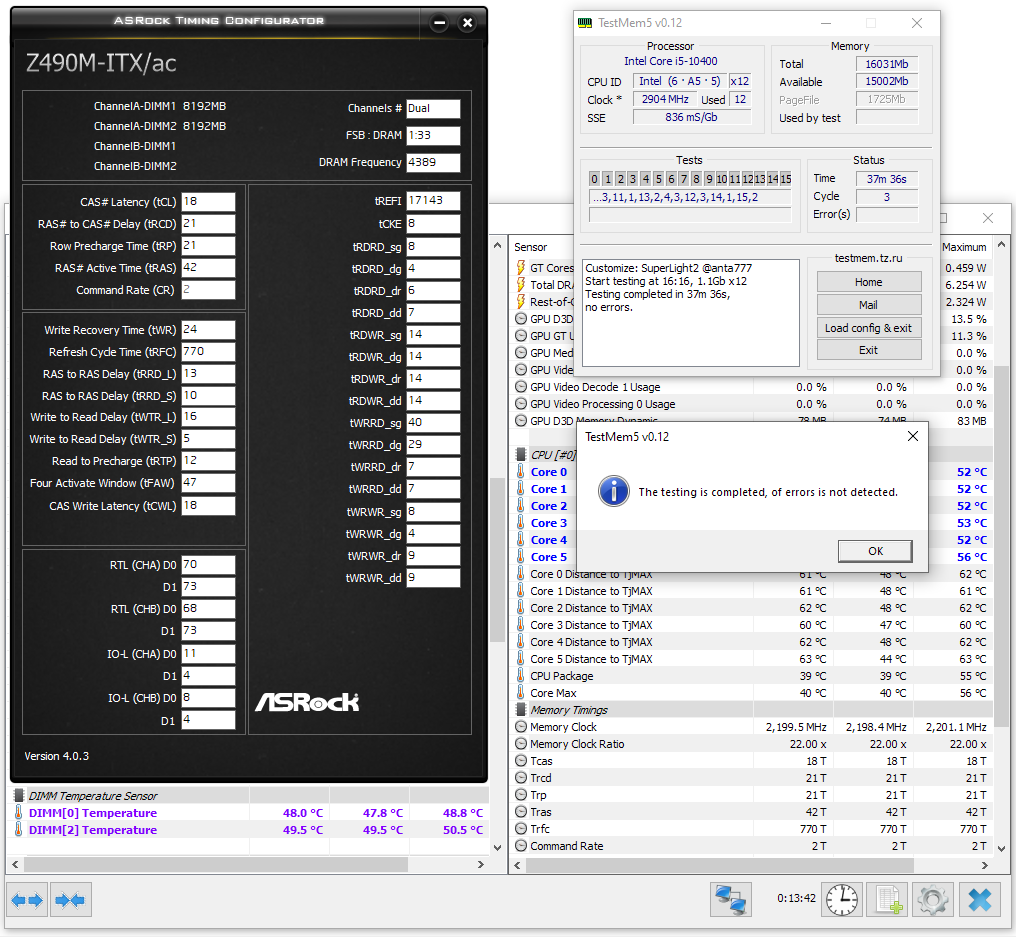
Task: Click the Core 5 thermometer icon
Action: coord(520,557)
